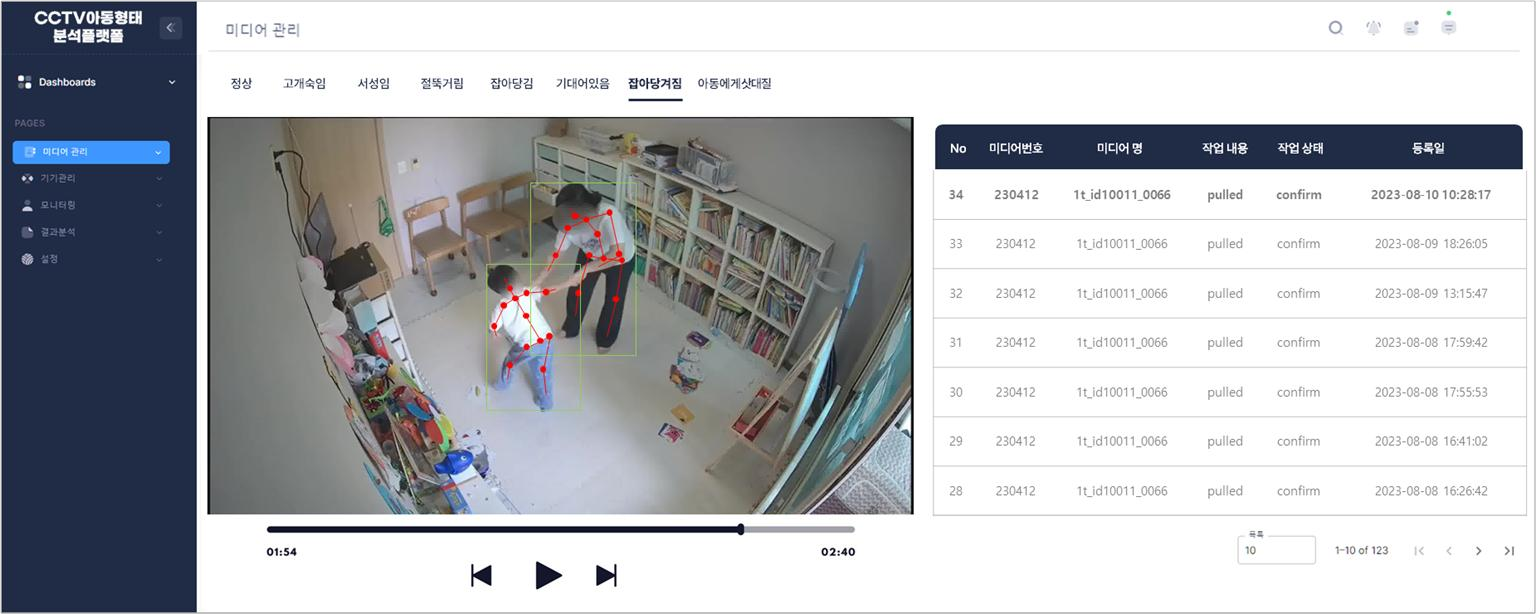This screenshot has height=614, width=1536.
Task: Go to the previous results page
Action: (x=1448, y=551)
